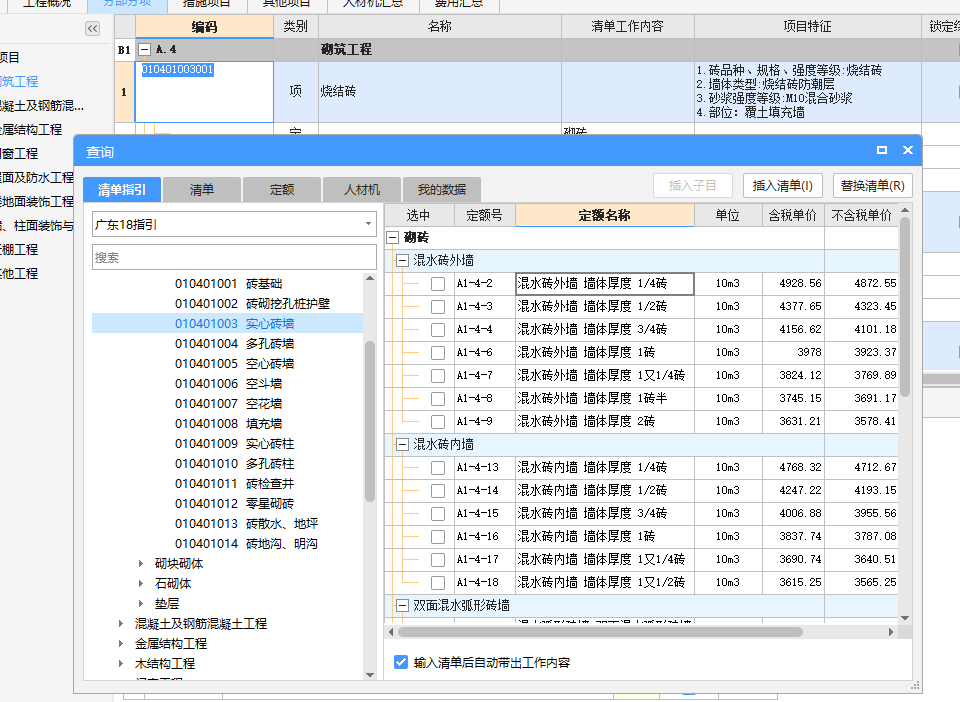Expand the 砌块砌体 tree node
The height and width of the screenshot is (702, 960).
141,564
